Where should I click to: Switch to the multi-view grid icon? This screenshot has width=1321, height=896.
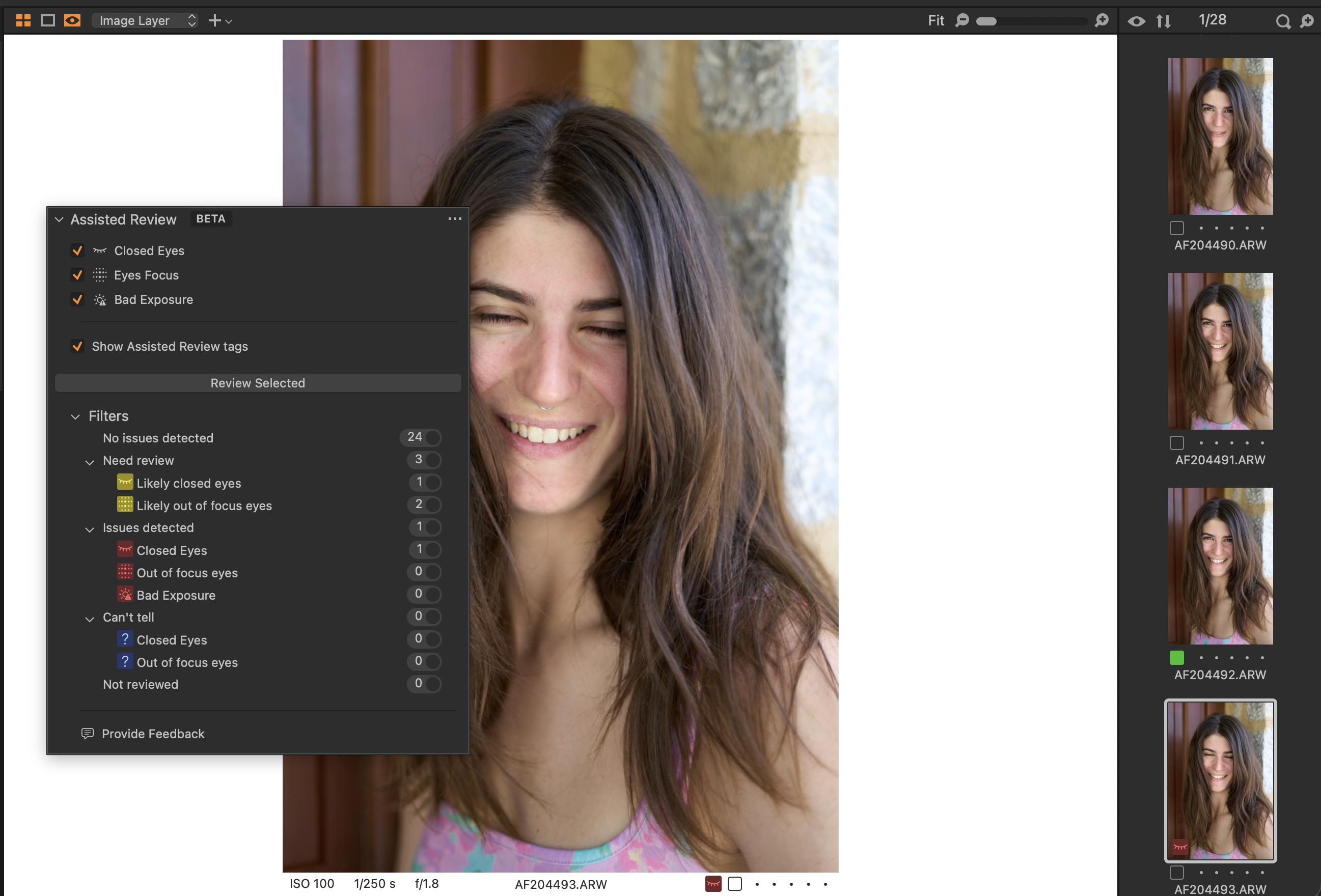(23, 21)
